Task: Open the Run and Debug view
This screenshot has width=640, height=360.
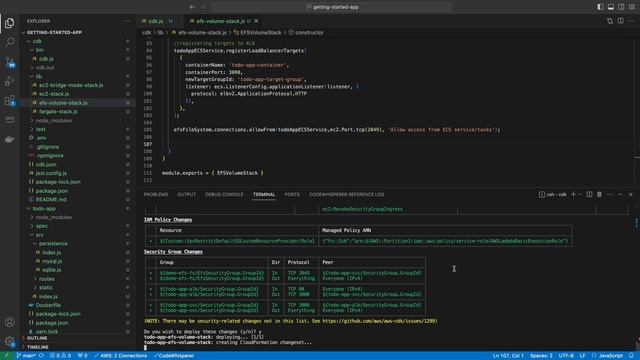Action: coord(9,81)
